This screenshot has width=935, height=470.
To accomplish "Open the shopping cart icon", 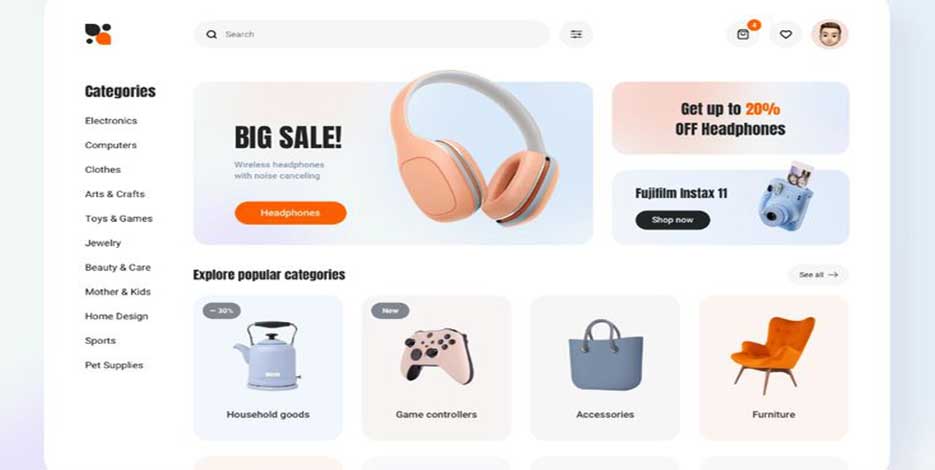I will pos(742,35).
